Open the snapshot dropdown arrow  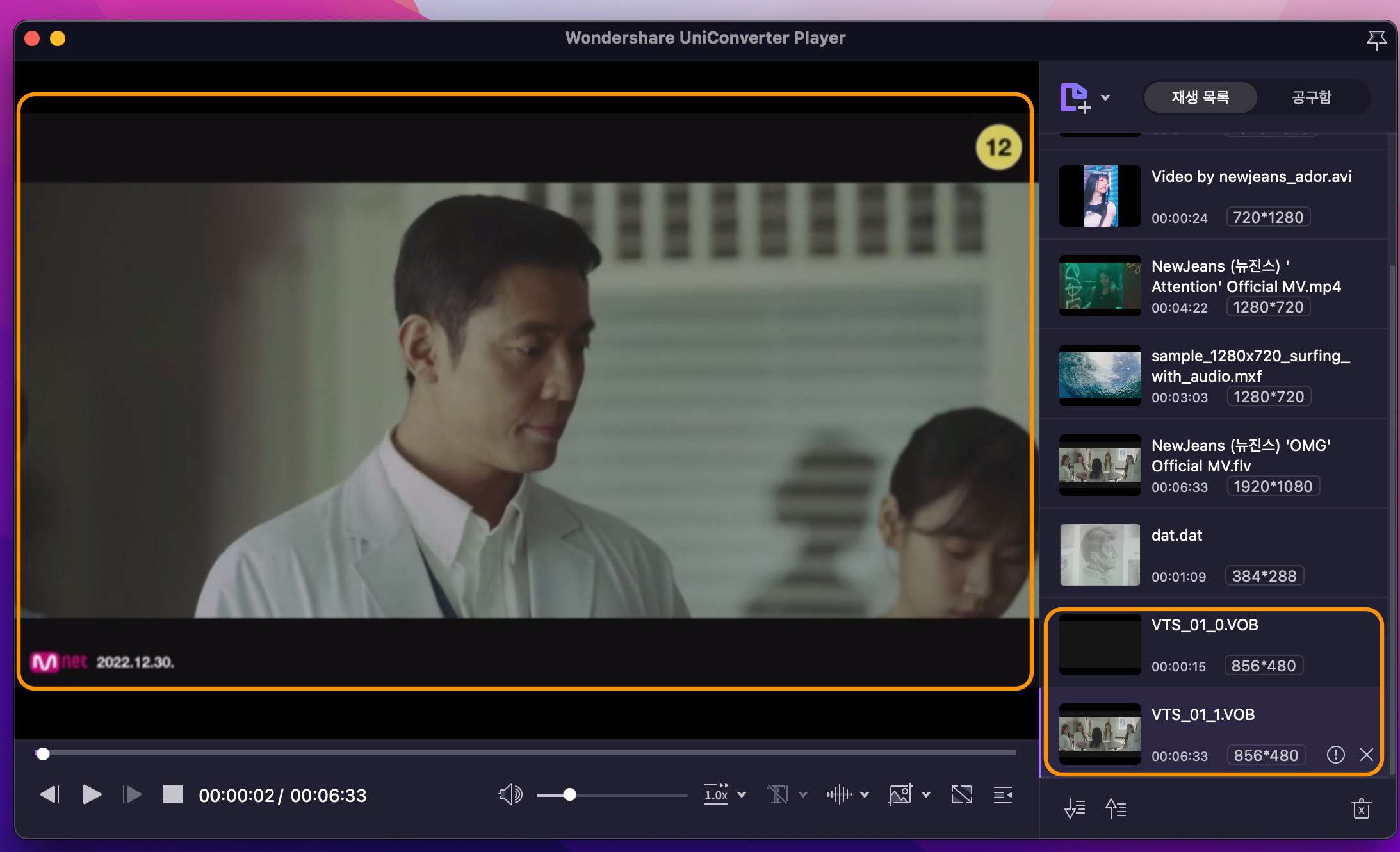tap(926, 795)
